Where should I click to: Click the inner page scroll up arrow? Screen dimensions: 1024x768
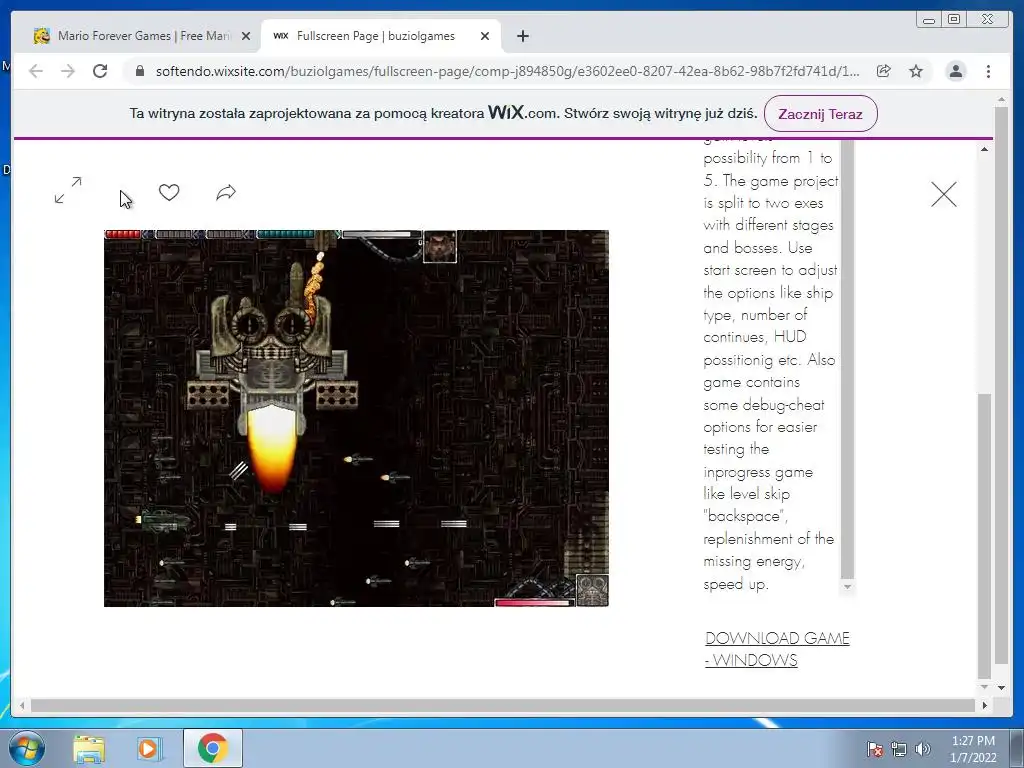[x=984, y=150]
